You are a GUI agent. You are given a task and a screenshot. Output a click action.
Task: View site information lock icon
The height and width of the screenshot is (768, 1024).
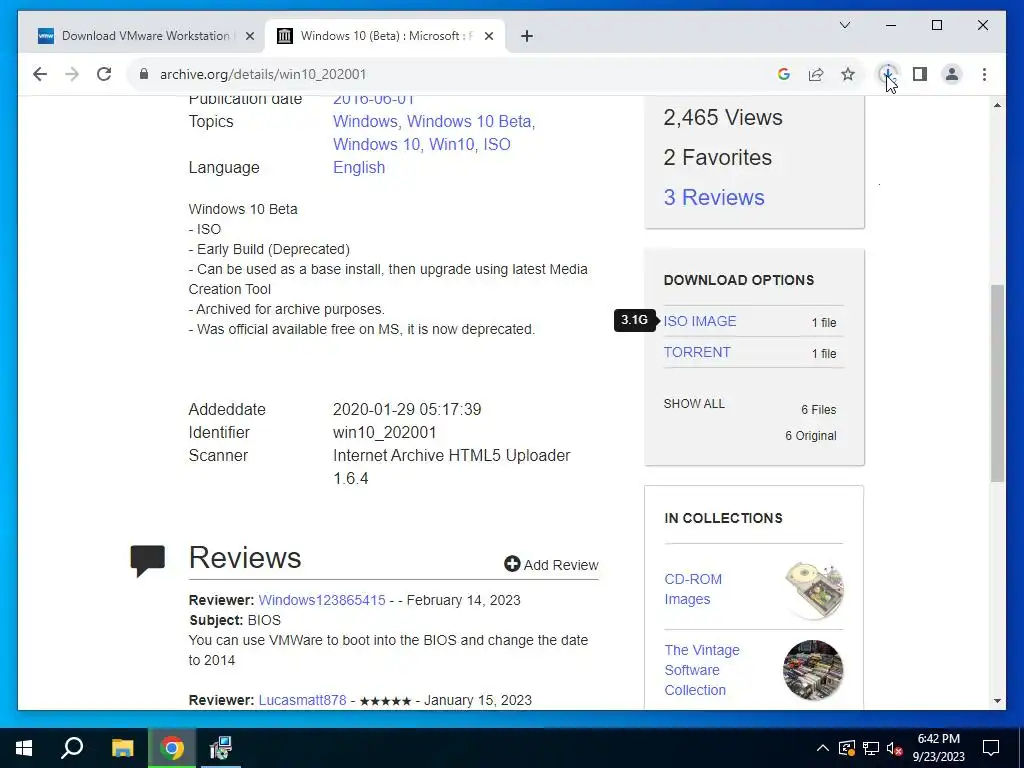click(144, 74)
